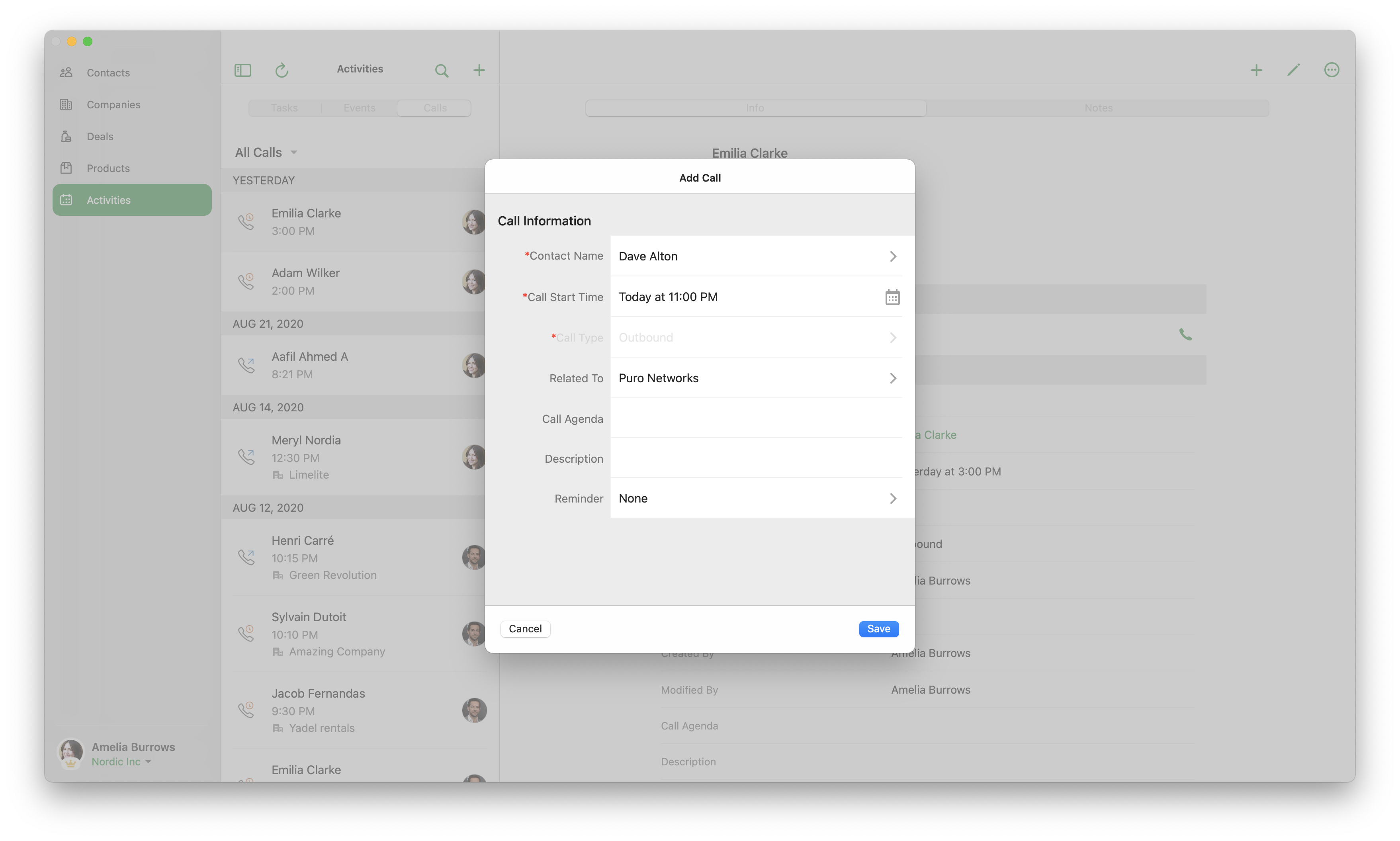
Task: Open the Reminder None selector
Action: click(x=892, y=499)
